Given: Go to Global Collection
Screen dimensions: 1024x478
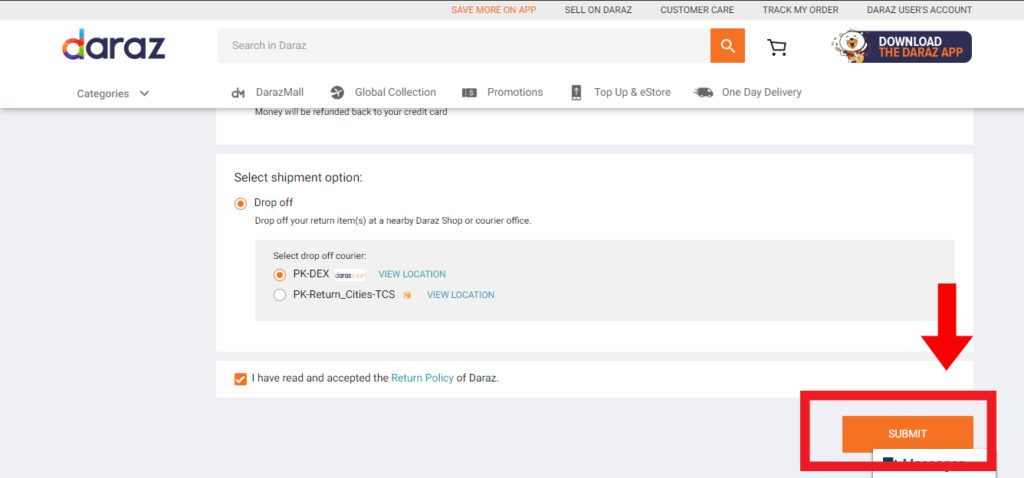Looking at the screenshot, I should (395, 92).
